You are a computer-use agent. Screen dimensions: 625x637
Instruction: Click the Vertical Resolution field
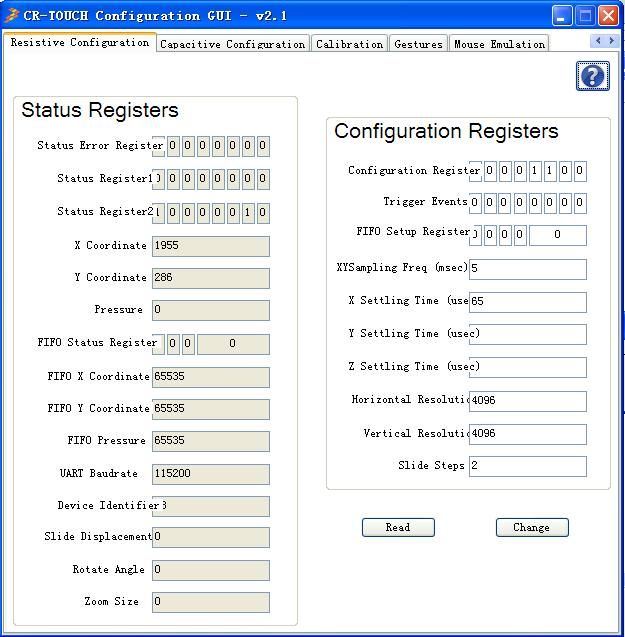point(527,434)
